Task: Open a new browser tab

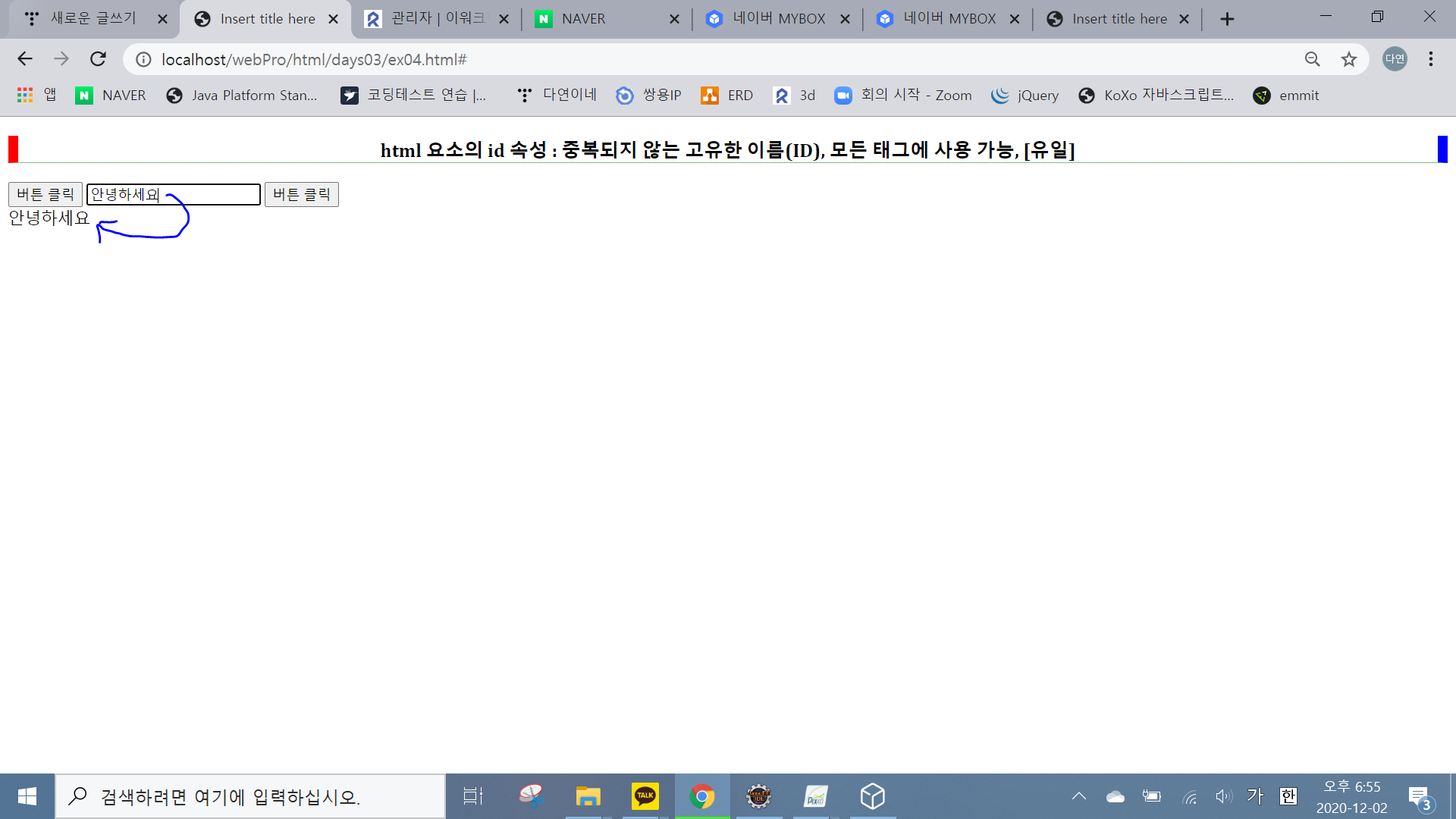Action: point(1227,19)
